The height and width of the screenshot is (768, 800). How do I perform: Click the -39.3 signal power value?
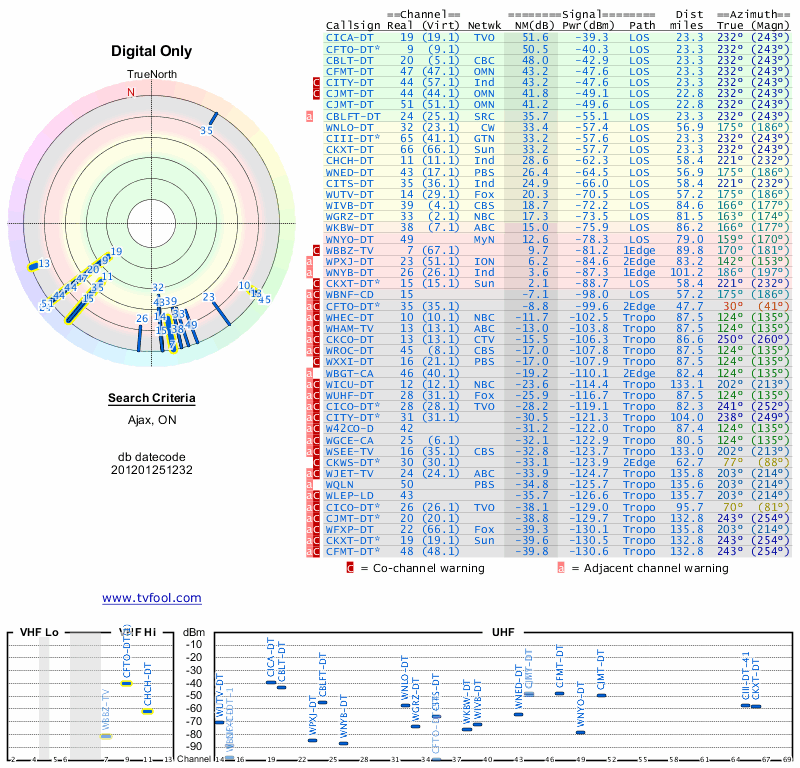click(592, 38)
